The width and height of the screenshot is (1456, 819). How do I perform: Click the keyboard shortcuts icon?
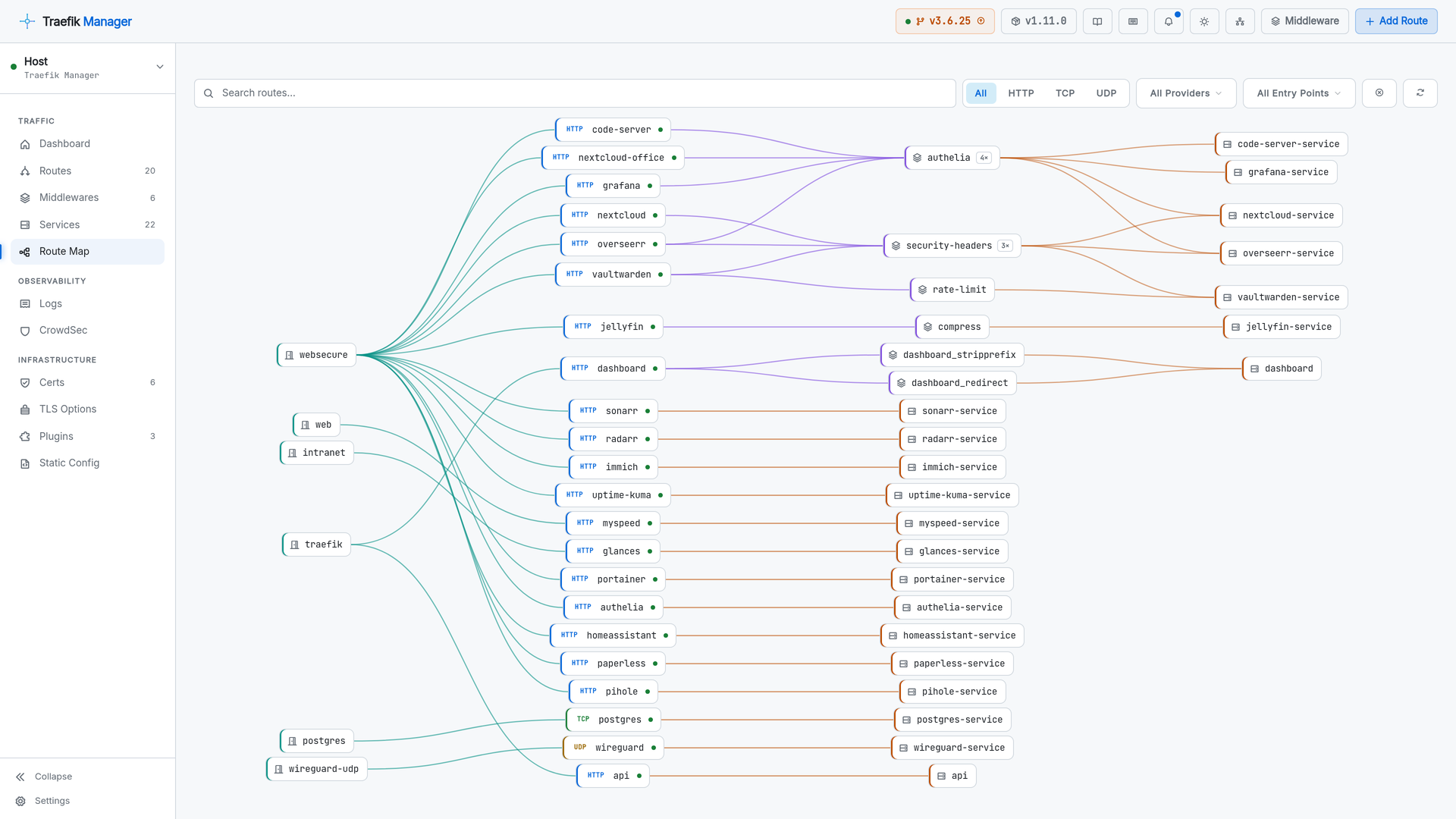click(1133, 21)
